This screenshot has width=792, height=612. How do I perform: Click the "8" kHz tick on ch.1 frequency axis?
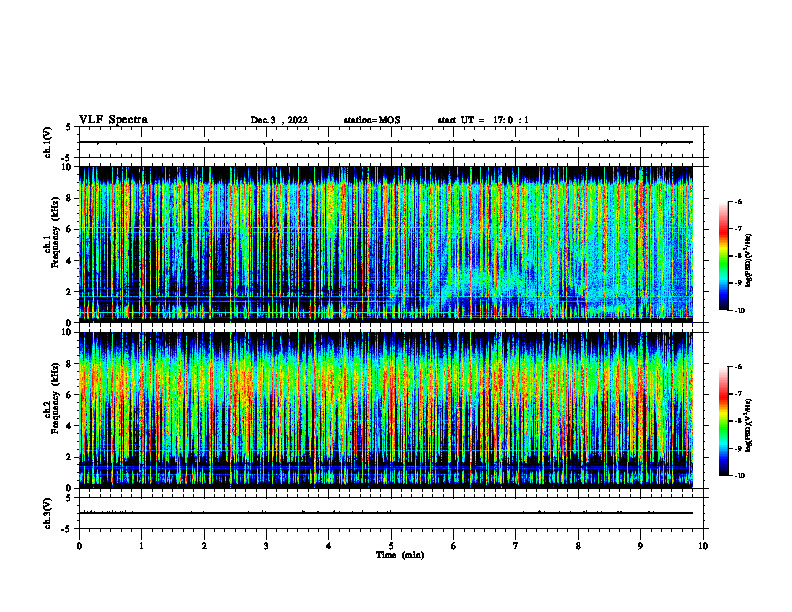(x=70, y=198)
